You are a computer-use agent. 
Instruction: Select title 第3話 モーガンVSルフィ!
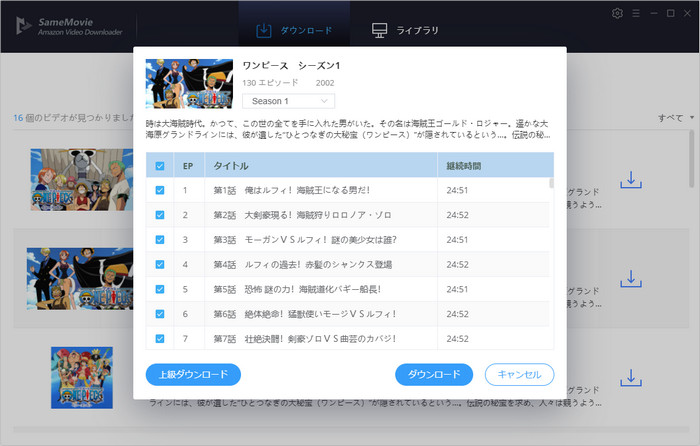305,240
